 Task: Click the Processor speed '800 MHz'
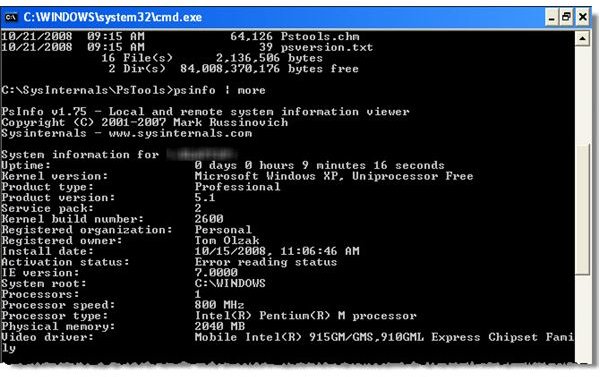(x=219, y=305)
